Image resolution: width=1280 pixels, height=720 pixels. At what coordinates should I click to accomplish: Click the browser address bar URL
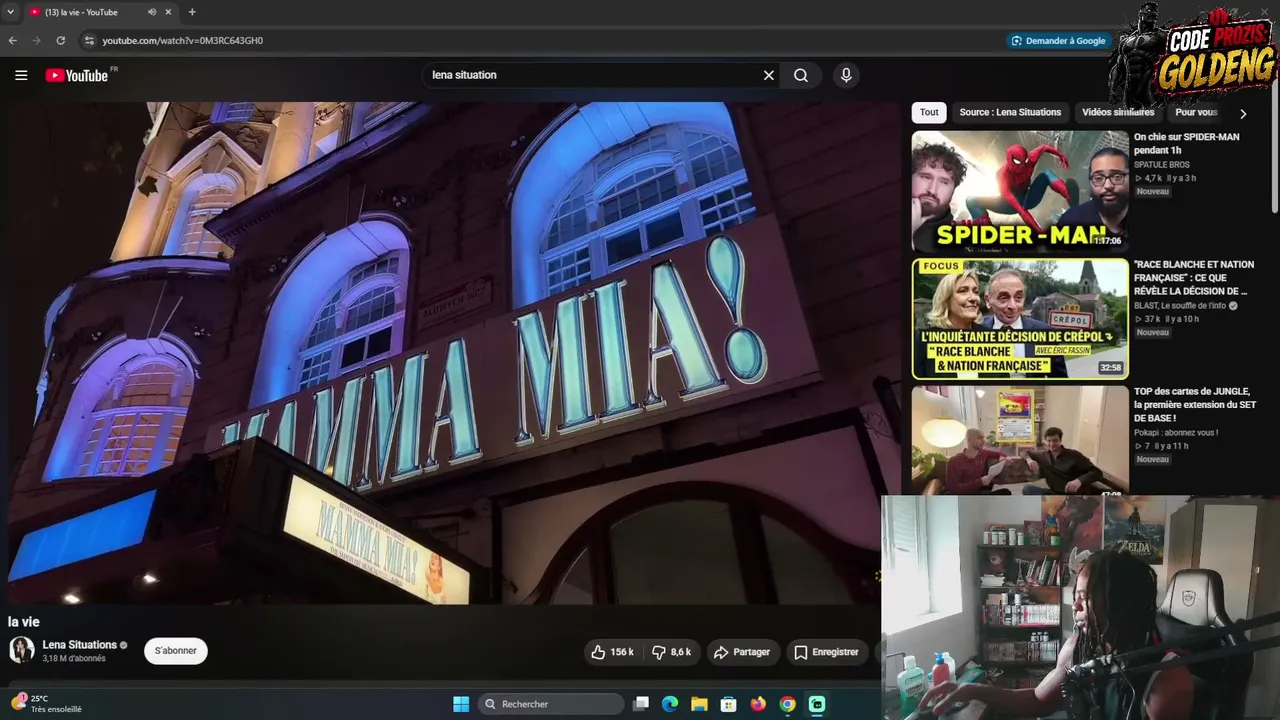tap(182, 41)
